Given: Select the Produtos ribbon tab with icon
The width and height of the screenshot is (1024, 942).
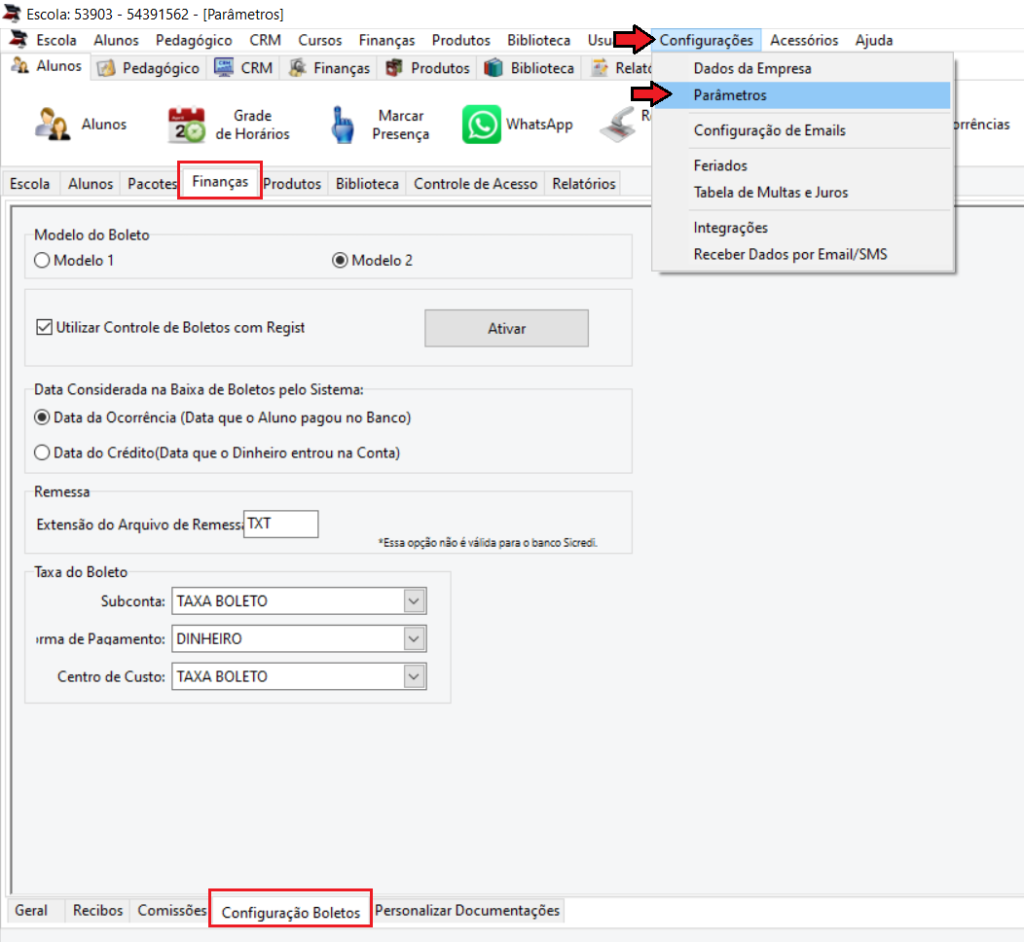Looking at the screenshot, I should pyautogui.click(x=428, y=68).
